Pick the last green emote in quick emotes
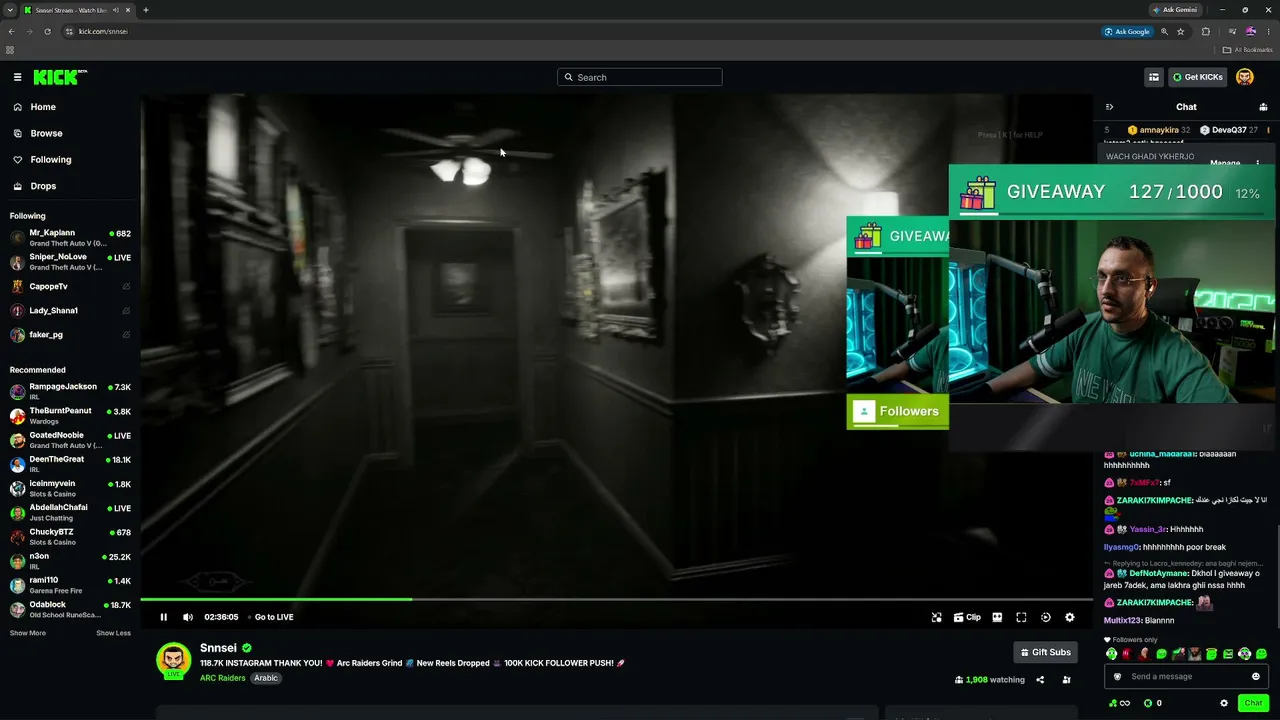1280x720 pixels. tap(1261, 654)
